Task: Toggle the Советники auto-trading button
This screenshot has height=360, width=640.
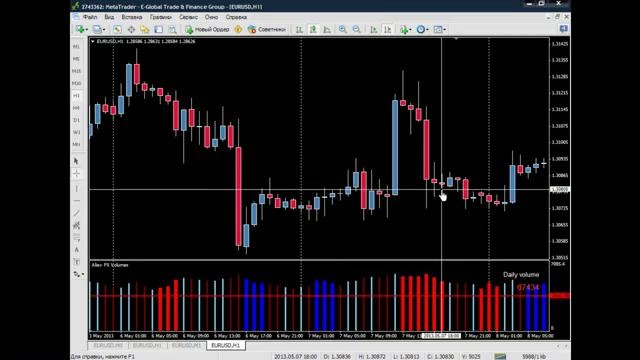Action: pyautogui.click(x=267, y=29)
